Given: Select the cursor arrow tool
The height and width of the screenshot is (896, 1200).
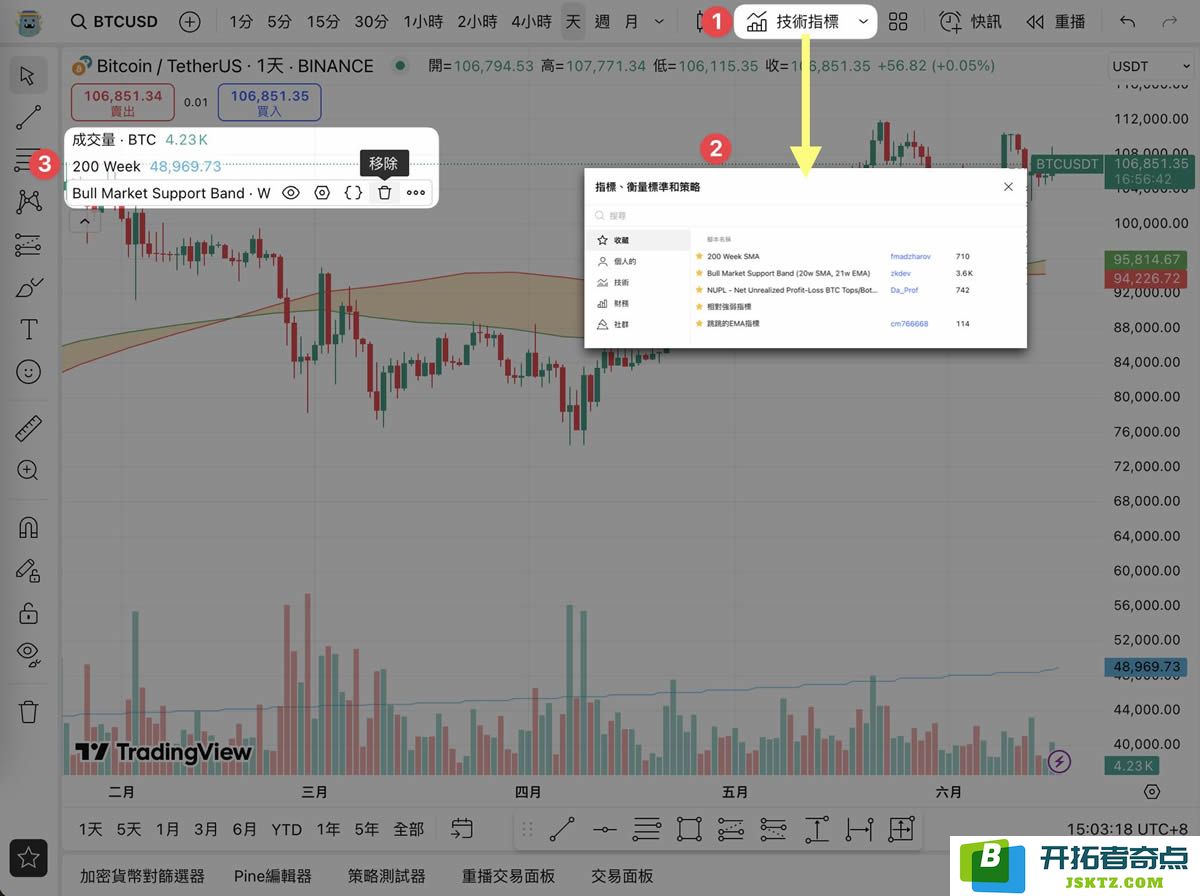Looking at the screenshot, I should point(28,75).
